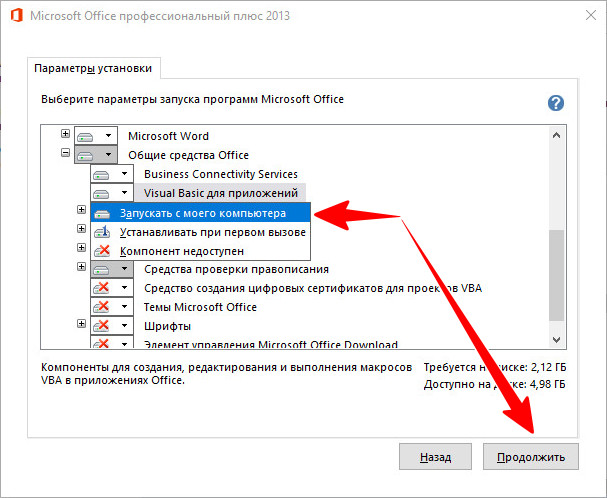Collapse the Общие средства Office node
Screen dimensions: 607x498
pyautogui.click(x=65, y=153)
